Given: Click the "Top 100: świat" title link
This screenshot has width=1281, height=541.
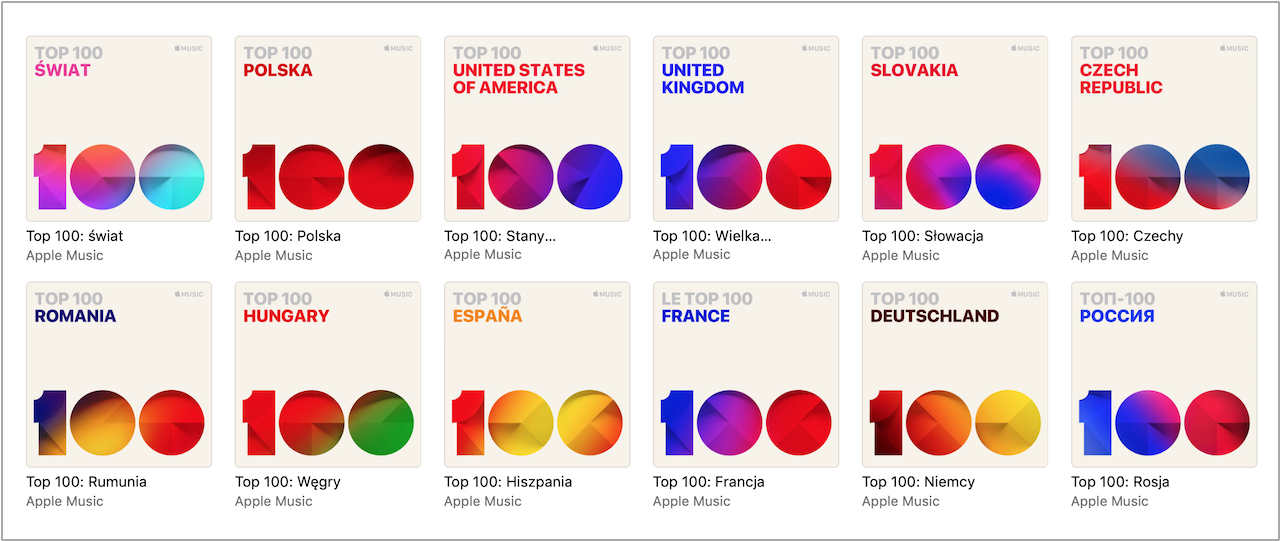Looking at the screenshot, I should click(x=75, y=236).
